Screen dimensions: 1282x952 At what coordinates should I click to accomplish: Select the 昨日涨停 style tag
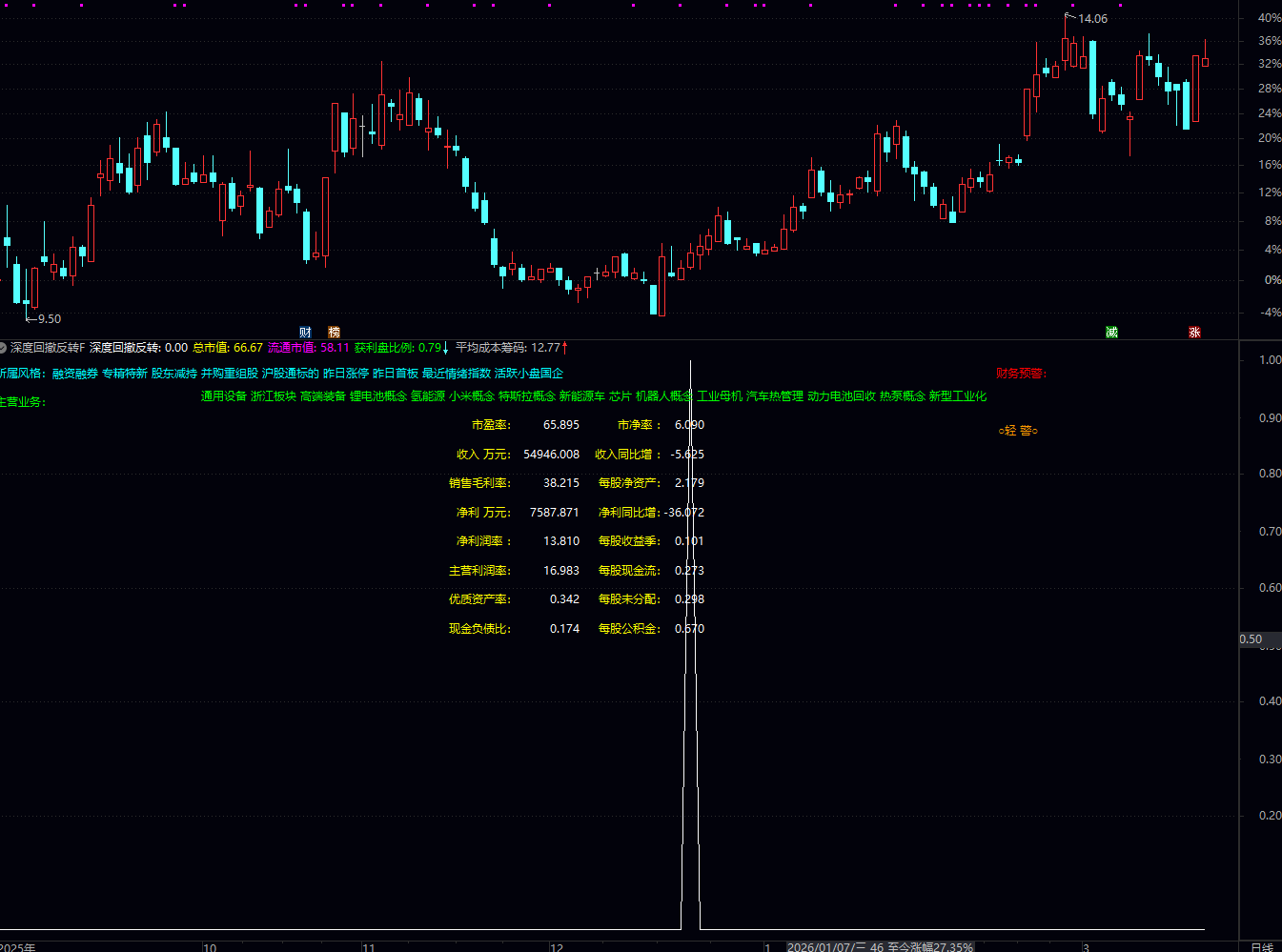(x=346, y=374)
